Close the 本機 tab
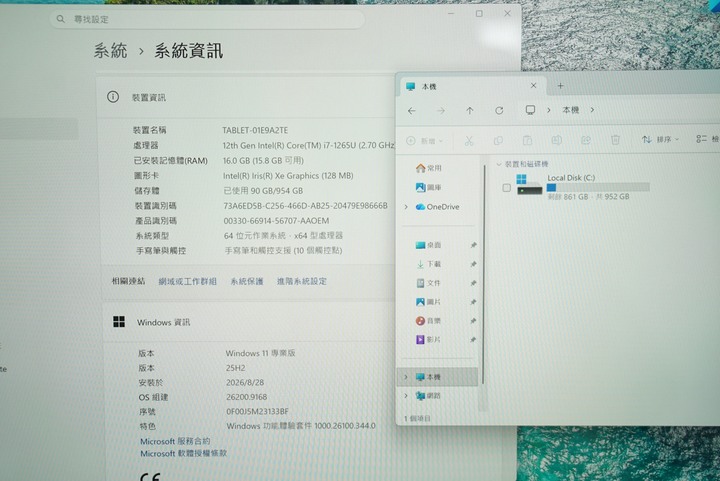The image size is (720, 481). 533,85
